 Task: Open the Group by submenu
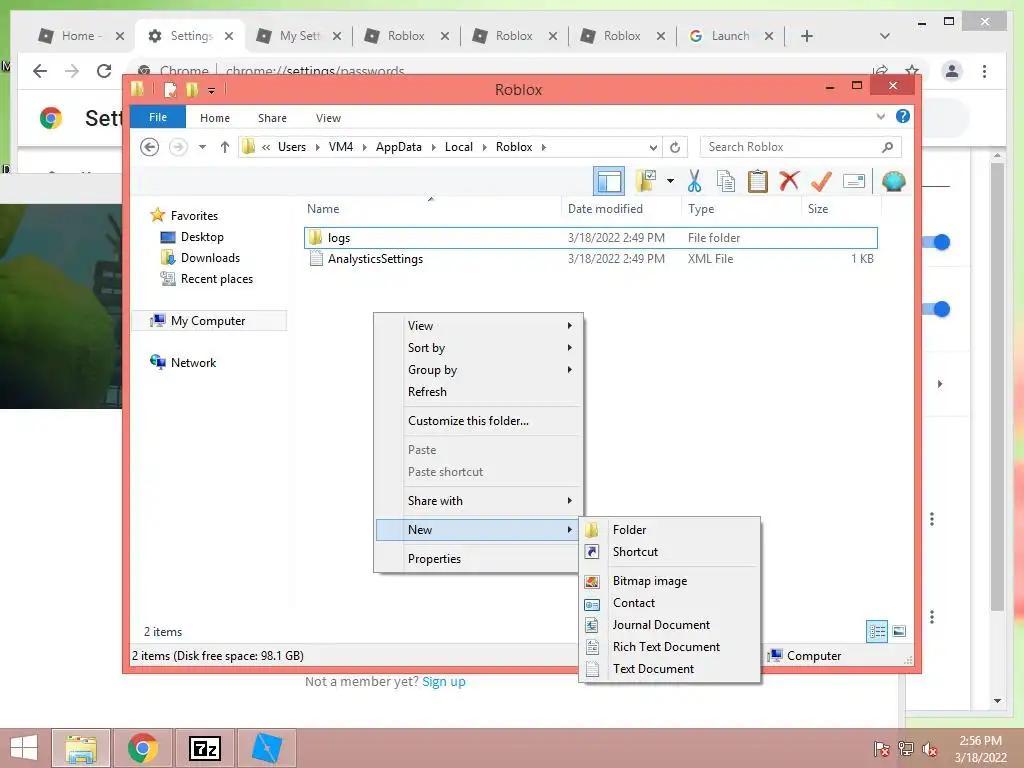pos(478,370)
